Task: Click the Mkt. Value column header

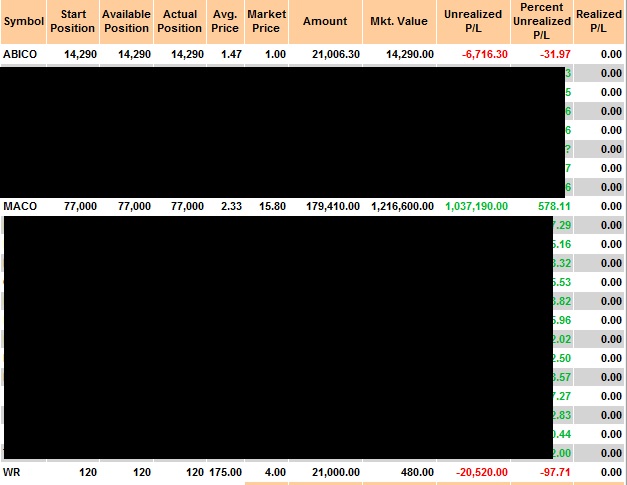Action: click(x=399, y=21)
